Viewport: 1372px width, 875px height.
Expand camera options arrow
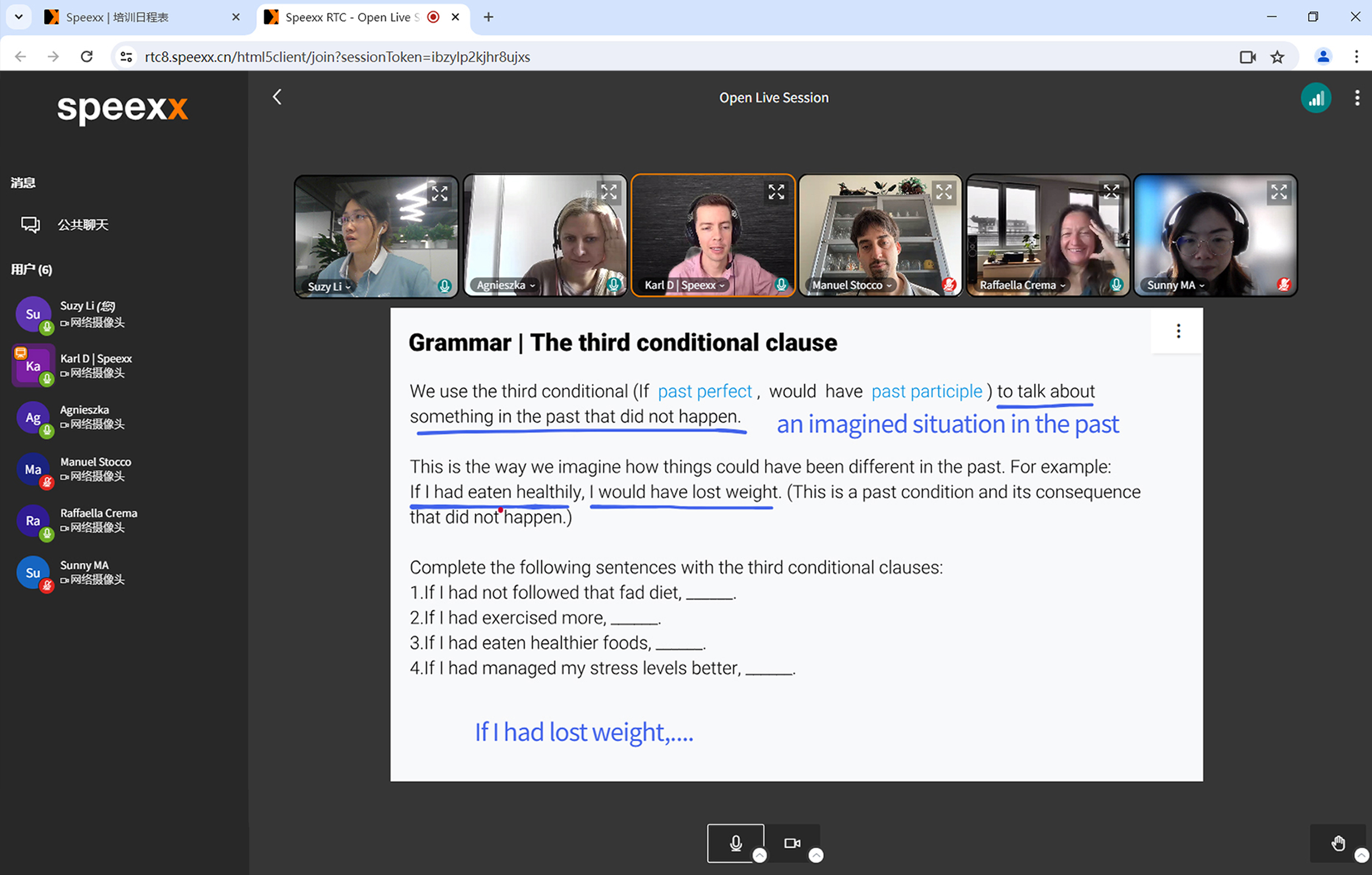click(816, 855)
